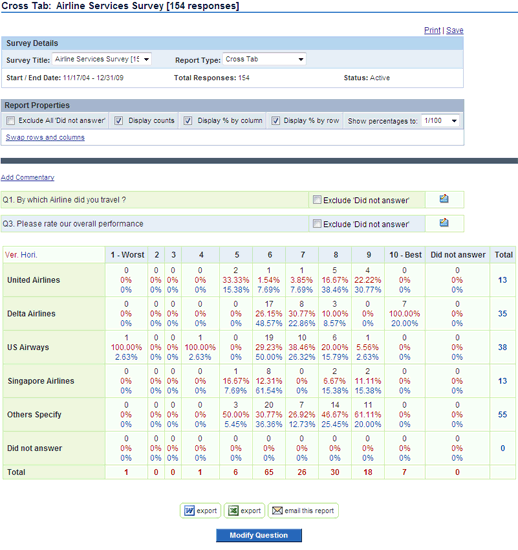Click the 61.11% value in Others Specify row
518x550 pixels.
tap(368, 415)
